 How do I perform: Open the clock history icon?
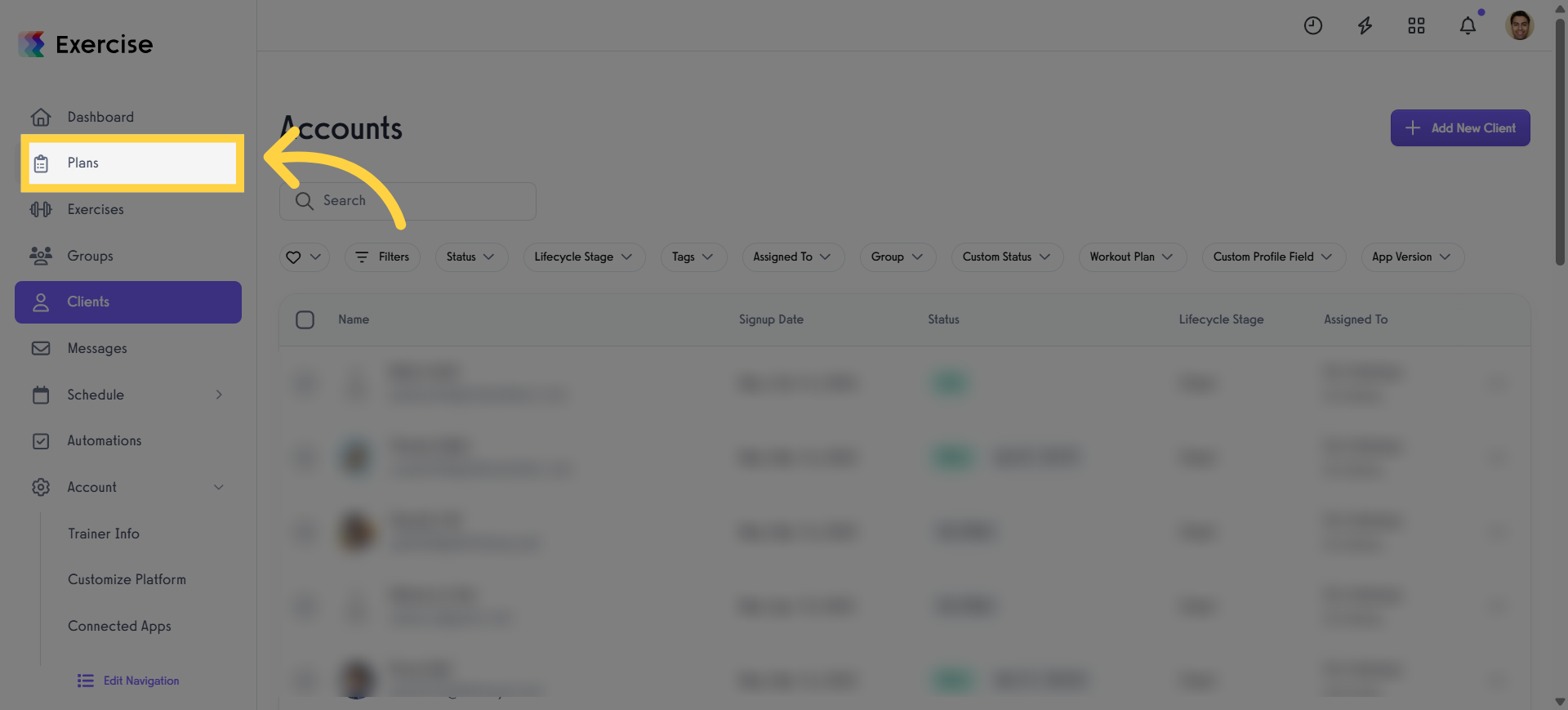[x=1313, y=26]
